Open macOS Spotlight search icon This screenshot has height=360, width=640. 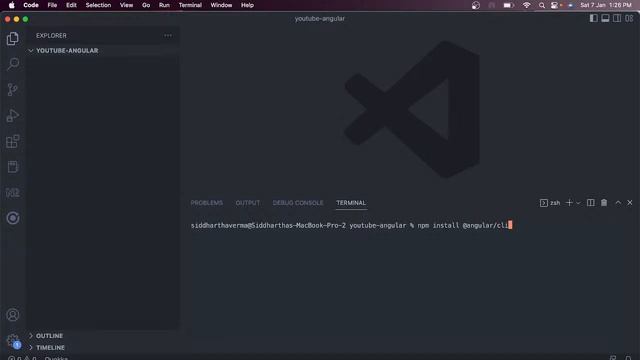[542, 5]
